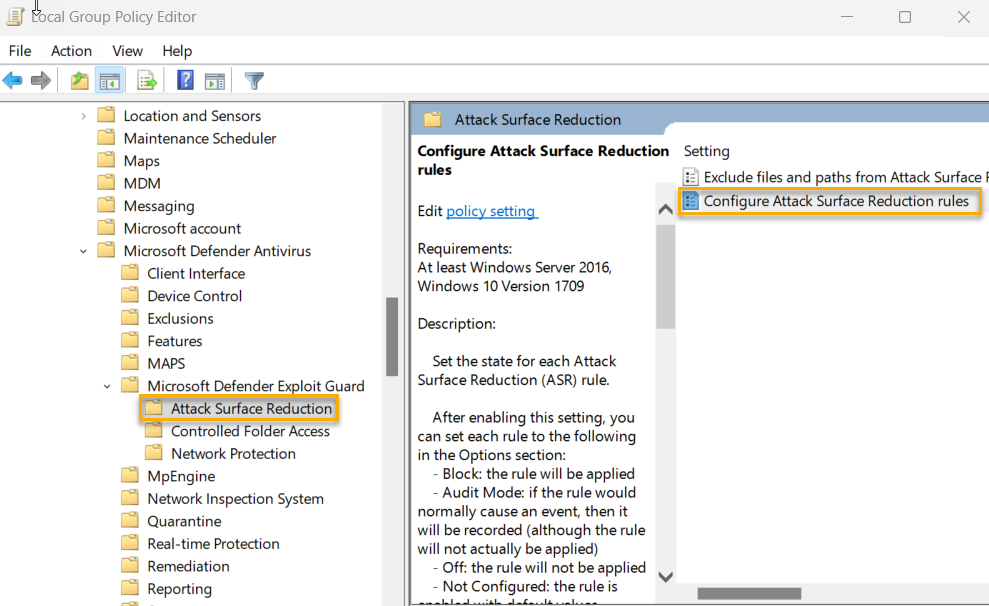989x606 pixels.
Task: Collapse the Microsoft Defender Antivirus node
Action: click(83, 250)
